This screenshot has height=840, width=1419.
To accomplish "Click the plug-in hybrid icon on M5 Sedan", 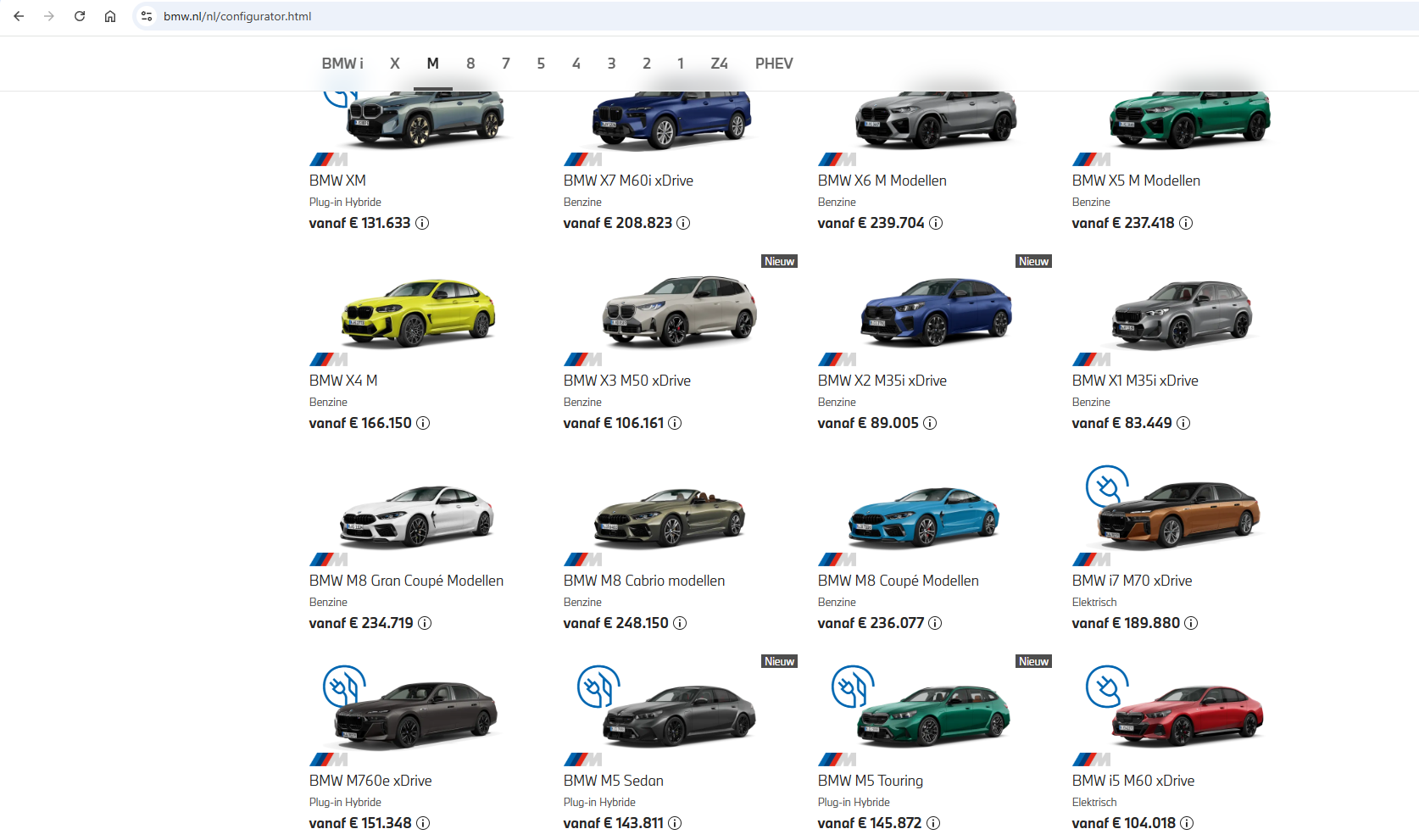I will (598, 687).
